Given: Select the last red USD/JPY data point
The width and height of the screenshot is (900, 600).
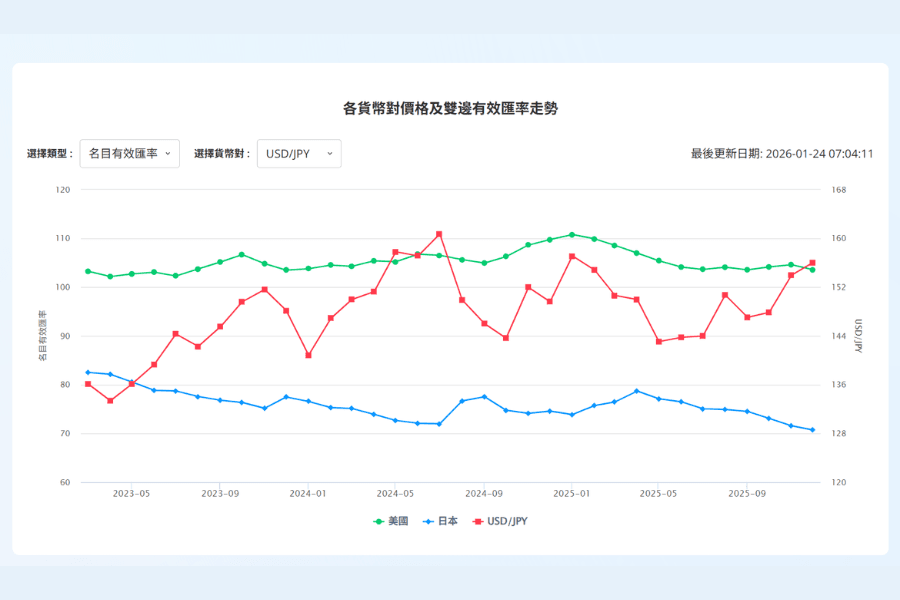Looking at the screenshot, I should [x=812, y=263].
